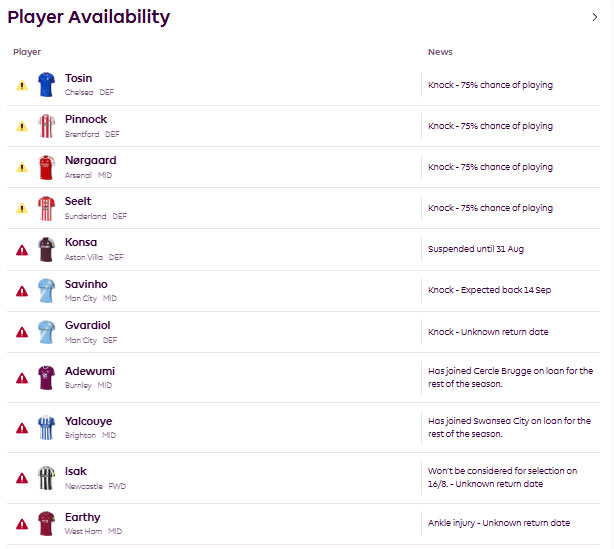Open Konsa's suspended until 31 Aug news
Screen dimensions: 614x549
pos(476,249)
